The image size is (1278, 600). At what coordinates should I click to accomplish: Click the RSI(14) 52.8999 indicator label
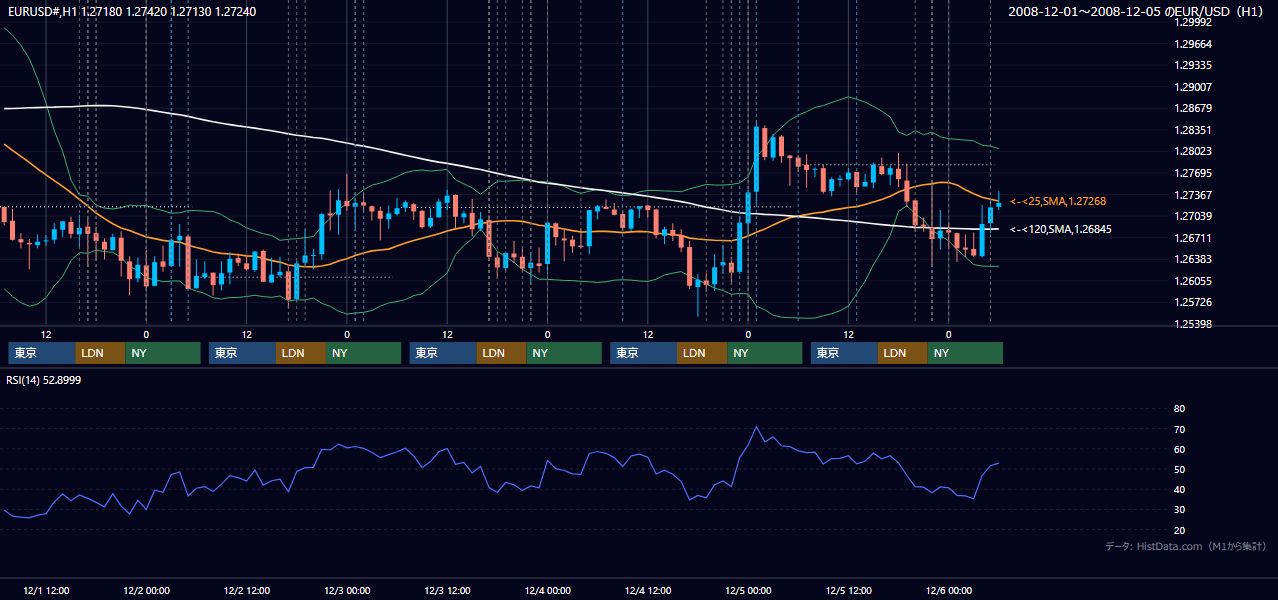[x=44, y=380]
